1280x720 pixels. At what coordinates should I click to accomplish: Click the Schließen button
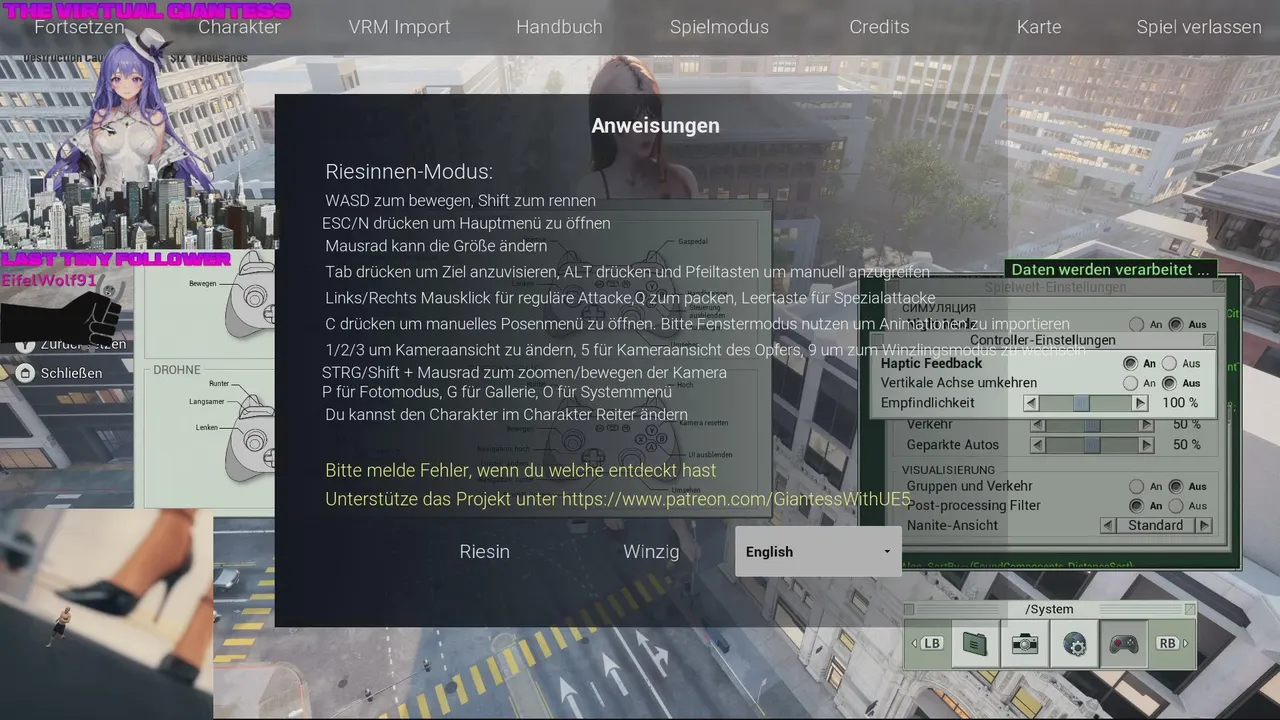(71, 373)
